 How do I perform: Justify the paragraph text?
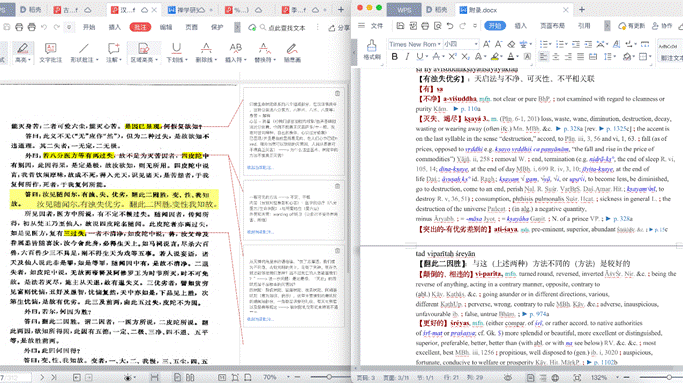(x=581, y=57)
